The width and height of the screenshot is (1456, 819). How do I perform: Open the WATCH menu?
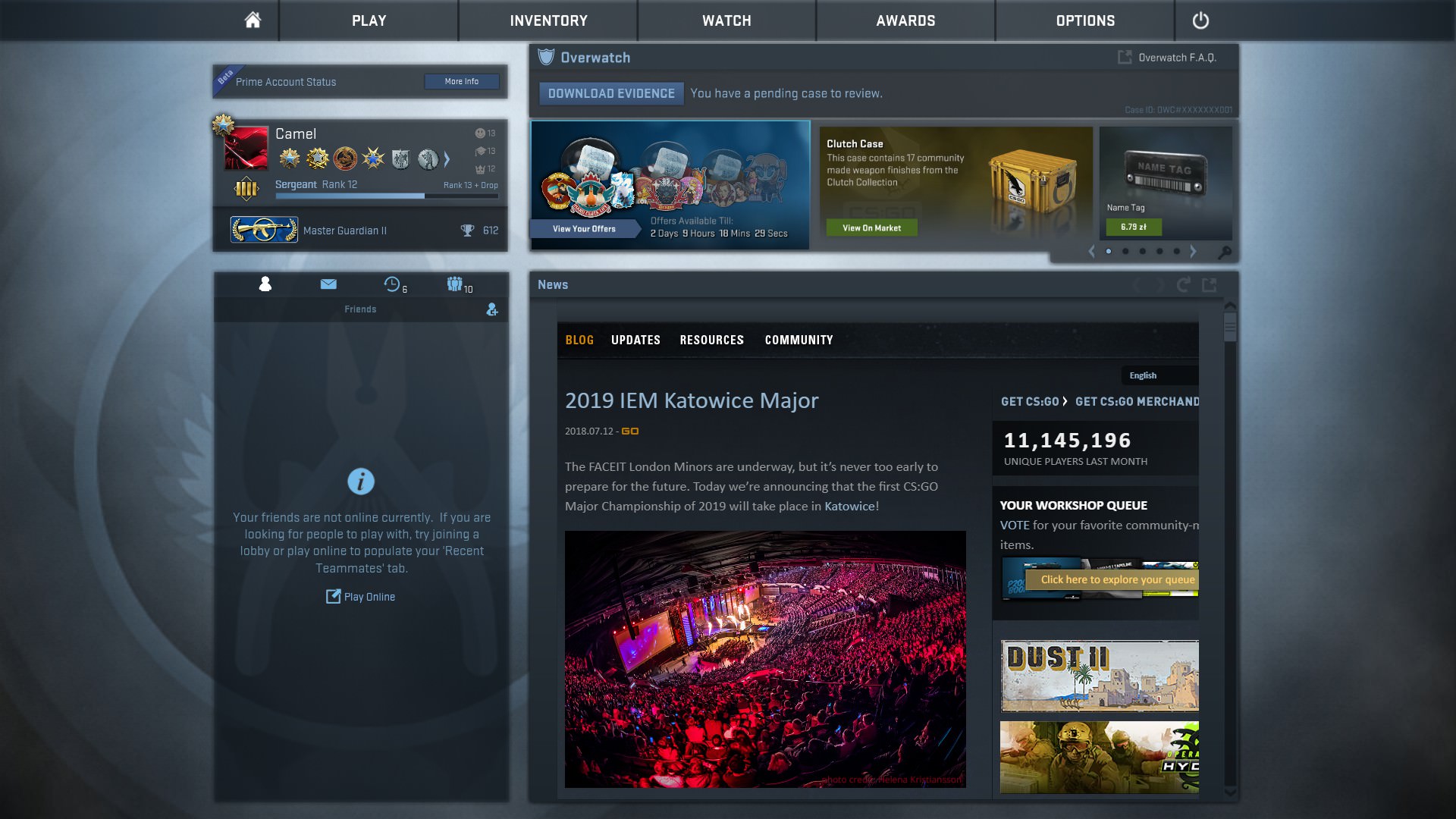tap(726, 20)
